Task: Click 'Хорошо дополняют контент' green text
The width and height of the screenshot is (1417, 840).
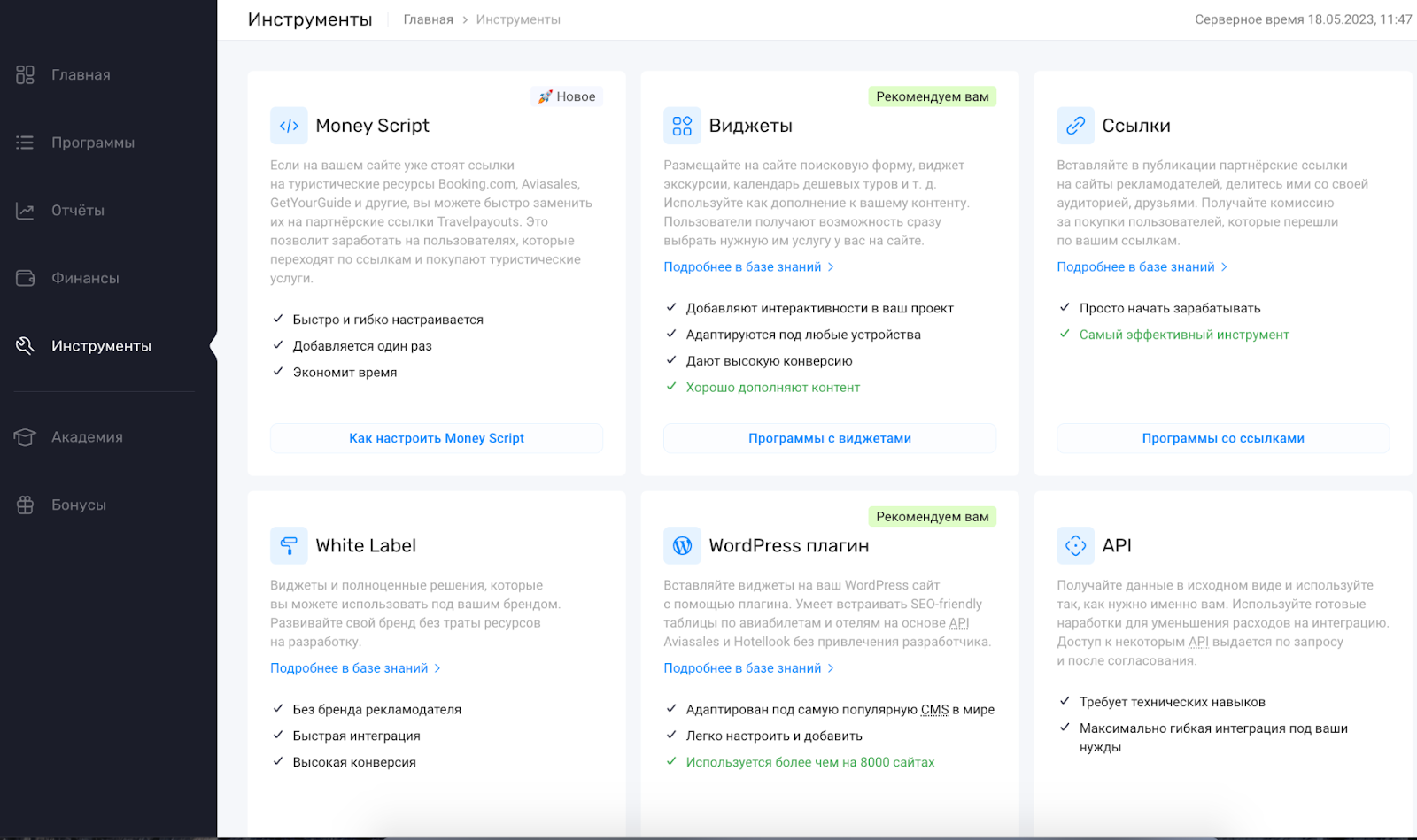Action: tap(772, 388)
